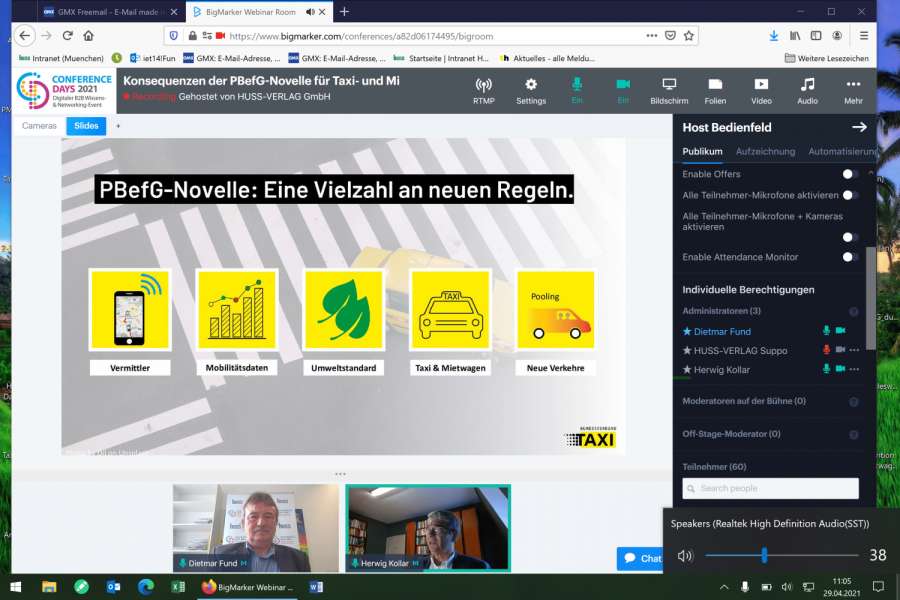Click Off-Stage-Moderator help icon
Screen dimensions: 900x600
854,435
